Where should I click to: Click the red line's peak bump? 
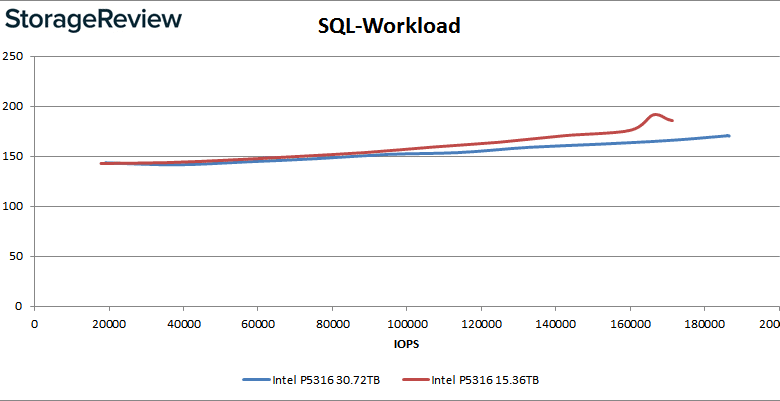click(655, 115)
